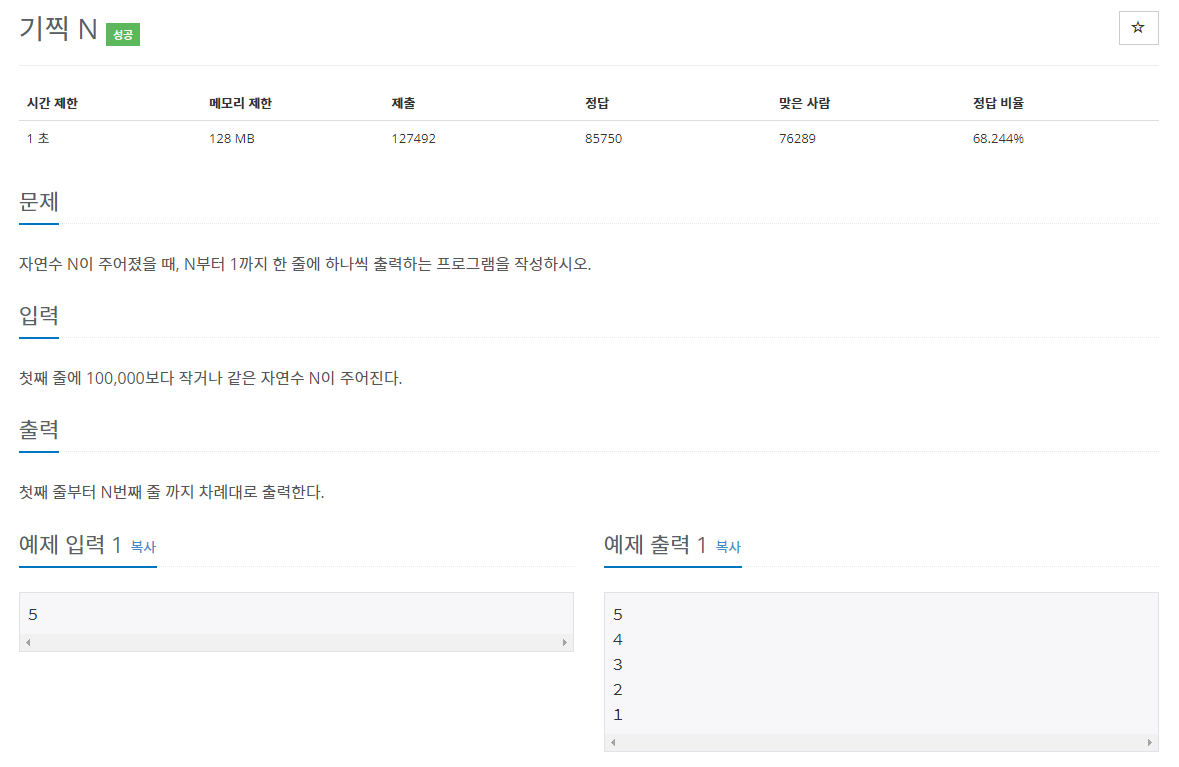Select the 문제 section heading
Viewport: 1179px width, 767px height.
coord(39,201)
